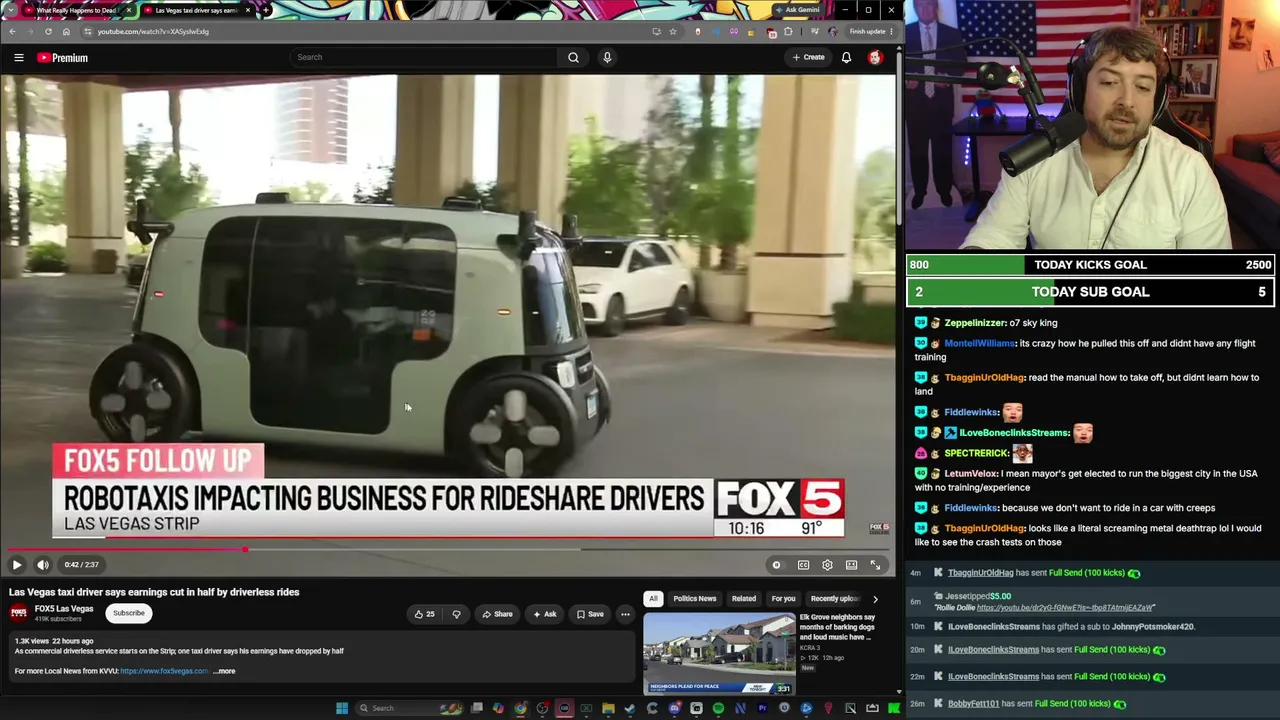Reload the YouTube page
The image size is (1280, 720).
48,31
